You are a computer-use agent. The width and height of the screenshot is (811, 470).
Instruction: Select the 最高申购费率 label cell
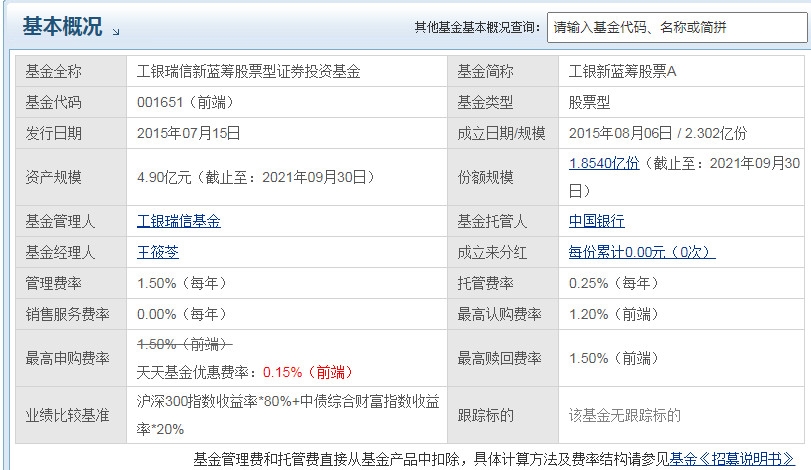click(71, 358)
